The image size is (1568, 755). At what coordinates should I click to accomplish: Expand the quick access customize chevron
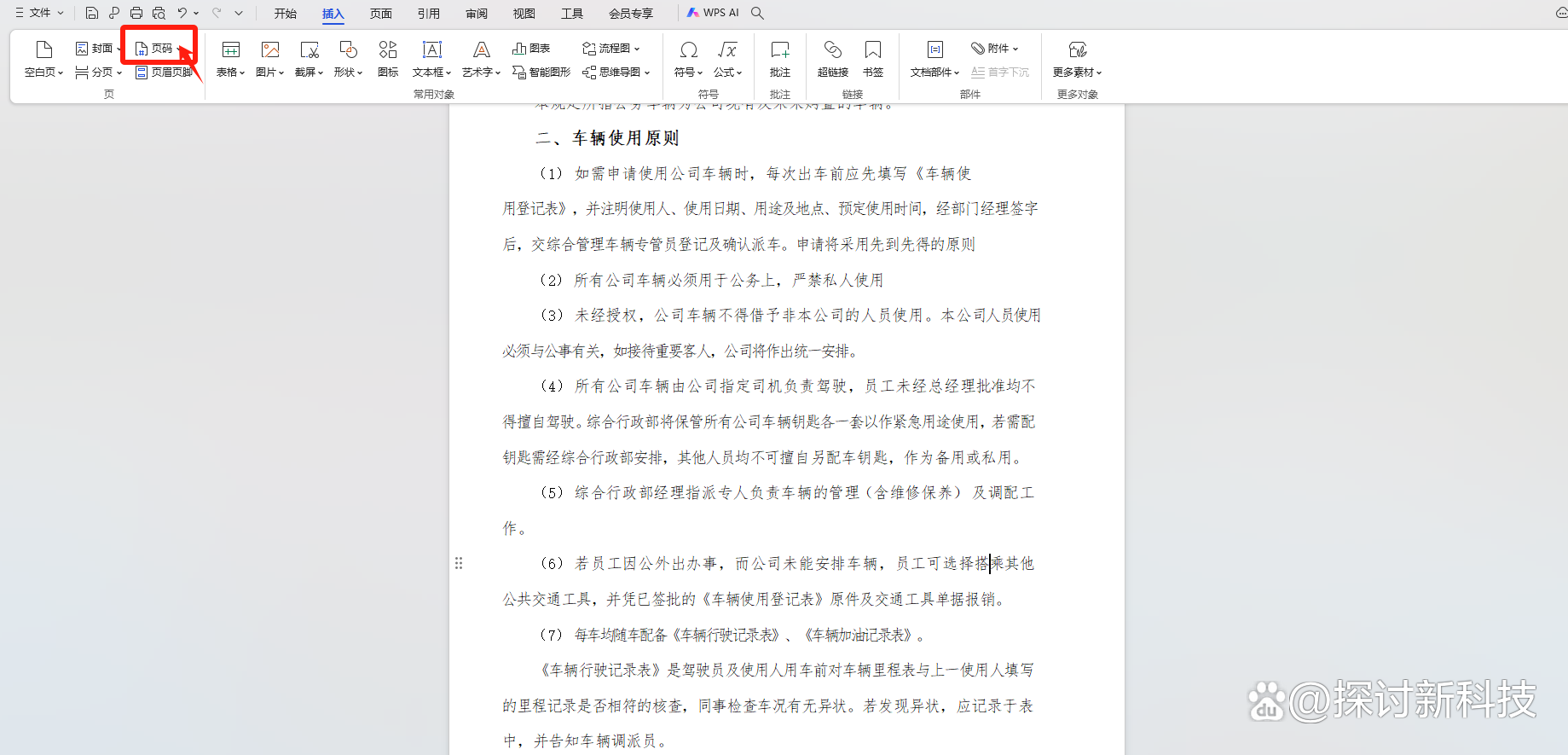239,13
